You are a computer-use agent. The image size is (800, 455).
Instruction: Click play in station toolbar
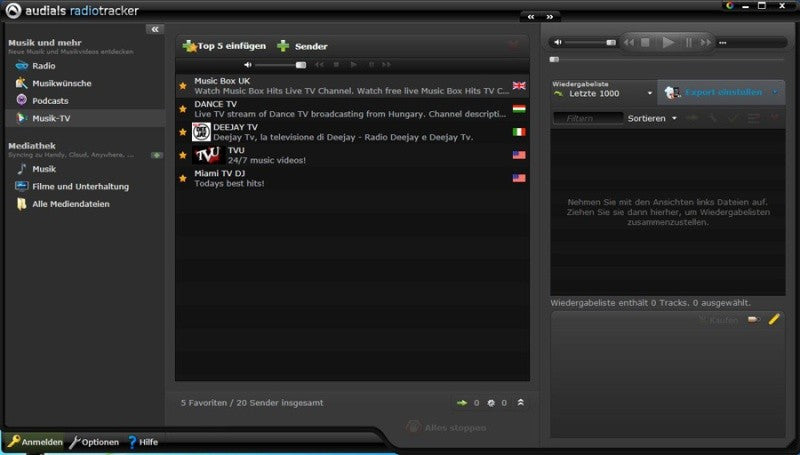click(353, 65)
